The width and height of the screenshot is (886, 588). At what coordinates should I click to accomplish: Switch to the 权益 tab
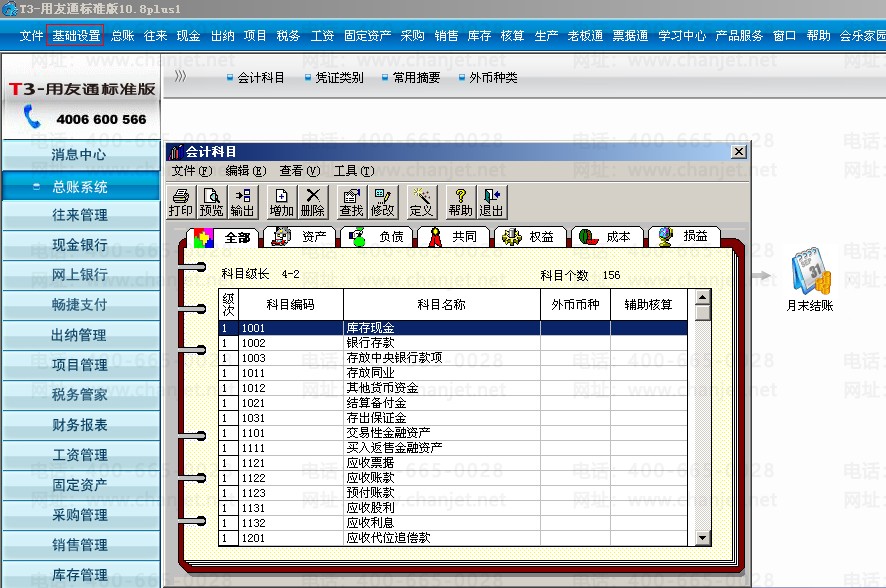530,237
